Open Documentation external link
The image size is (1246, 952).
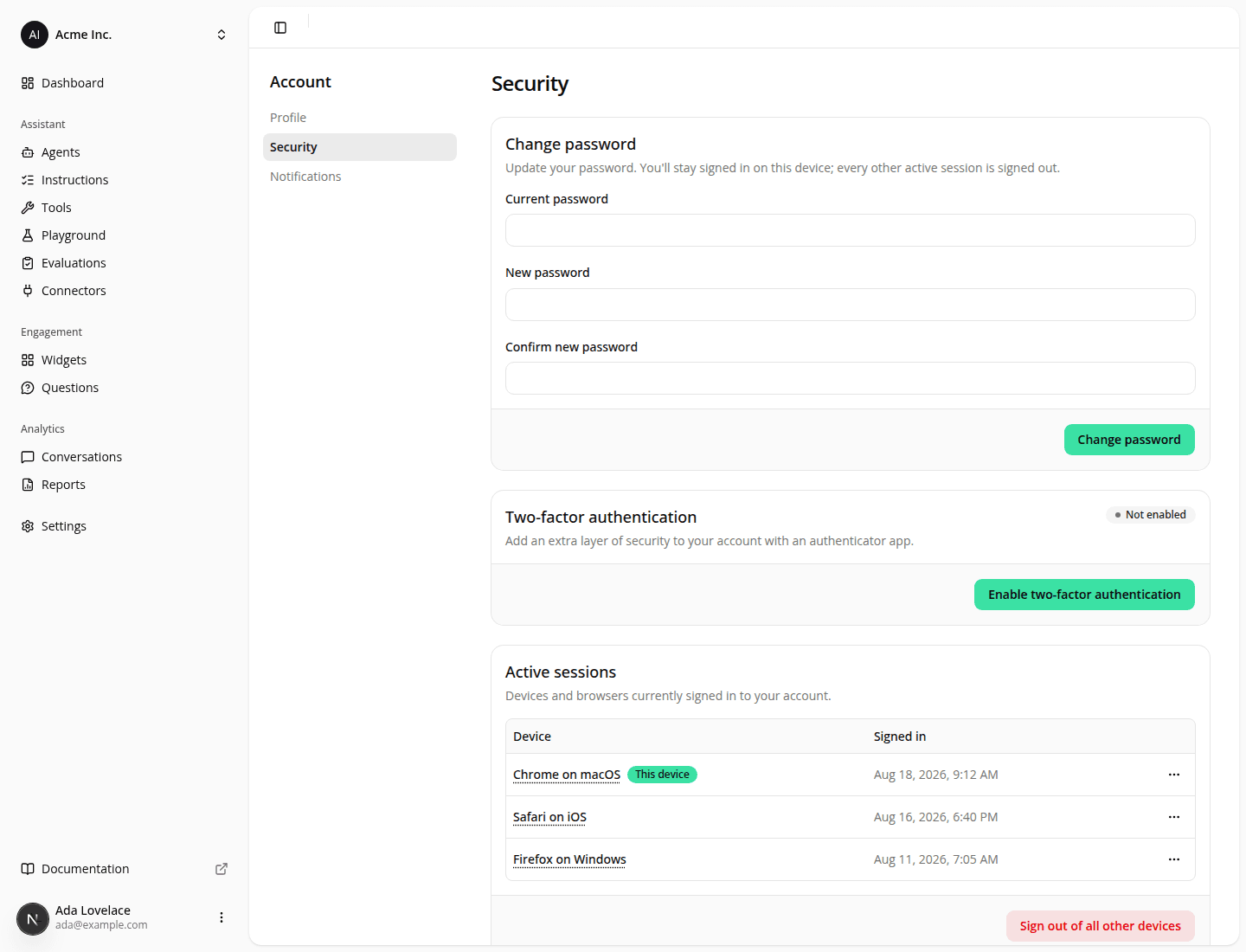pyautogui.click(x=125, y=869)
